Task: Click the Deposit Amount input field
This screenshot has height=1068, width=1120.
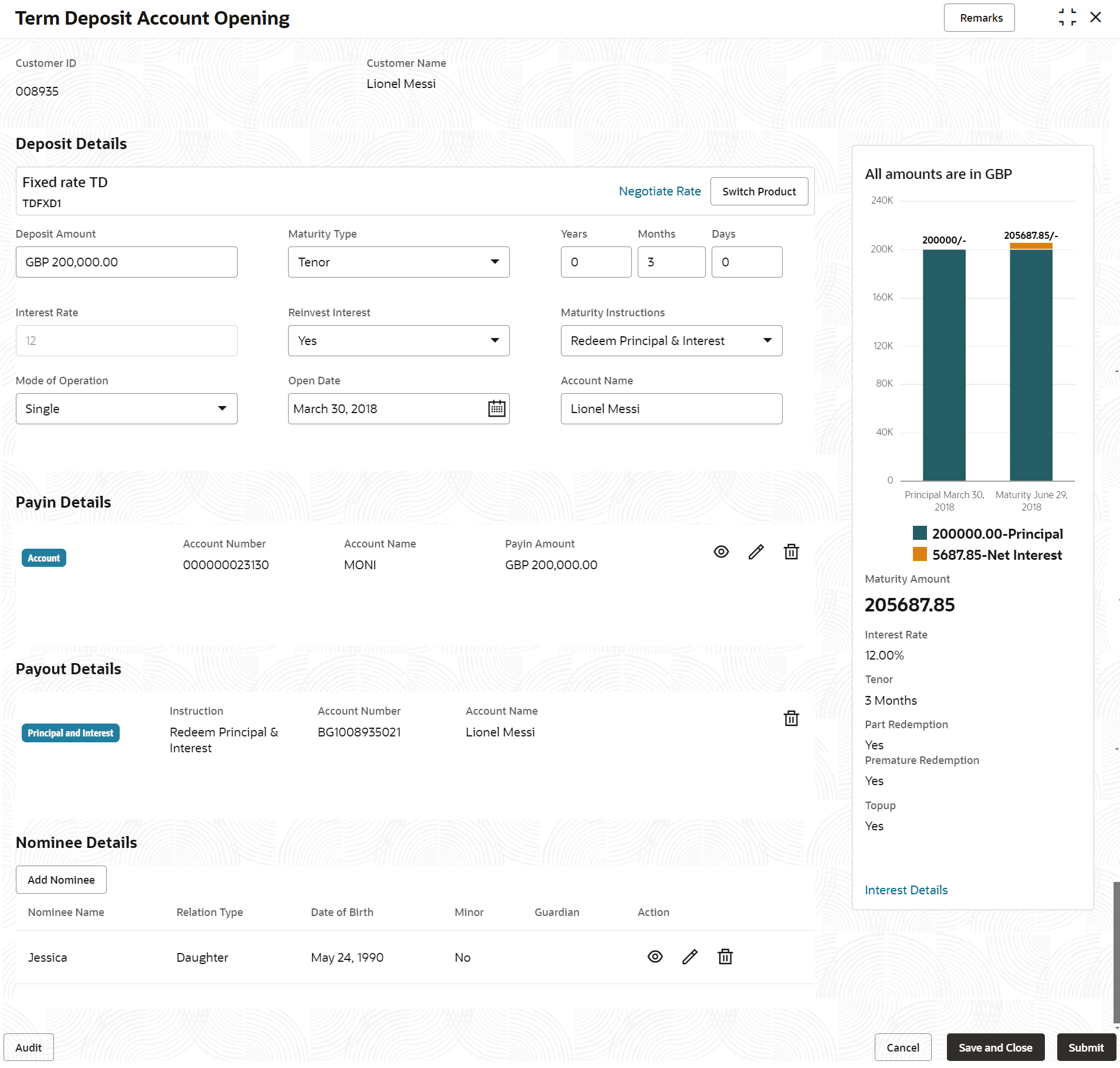Action: click(127, 262)
